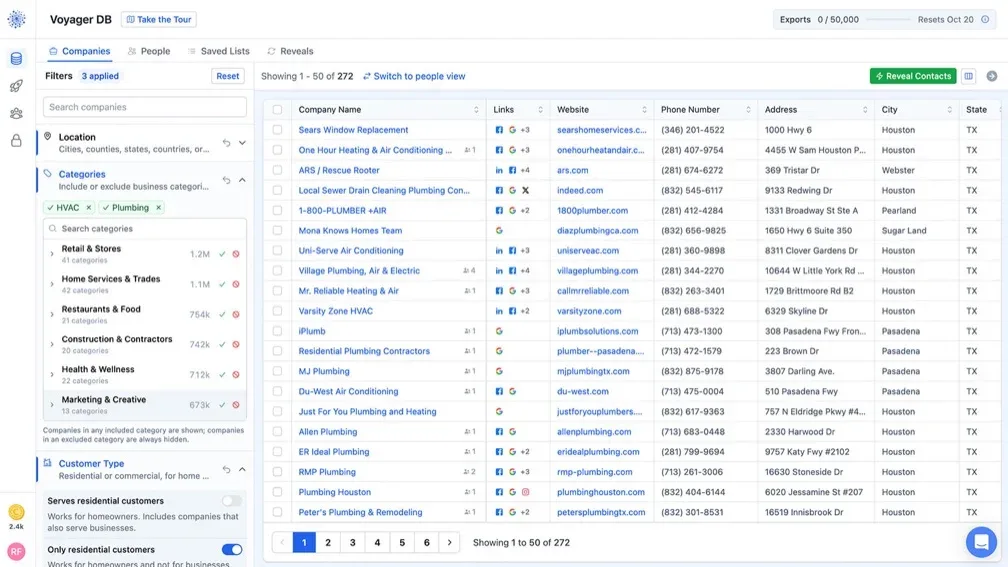This screenshot has height=567, width=1008.
Task: Select the Allen Plumbing row checkbox
Action: (x=277, y=431)
